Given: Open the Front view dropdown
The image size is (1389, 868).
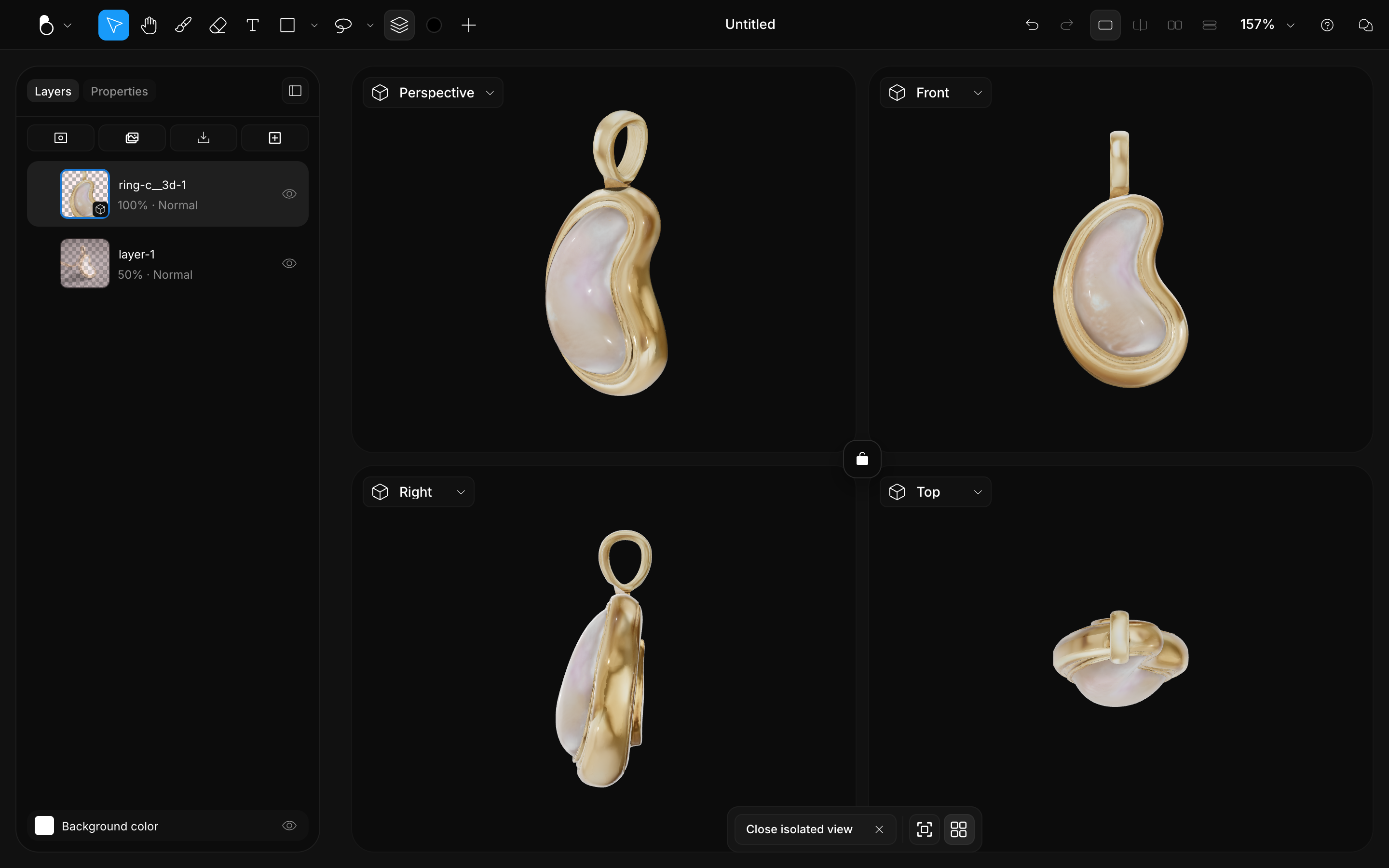Looking at the screenshot, I should pyautogui.click(x=936, y=93).
